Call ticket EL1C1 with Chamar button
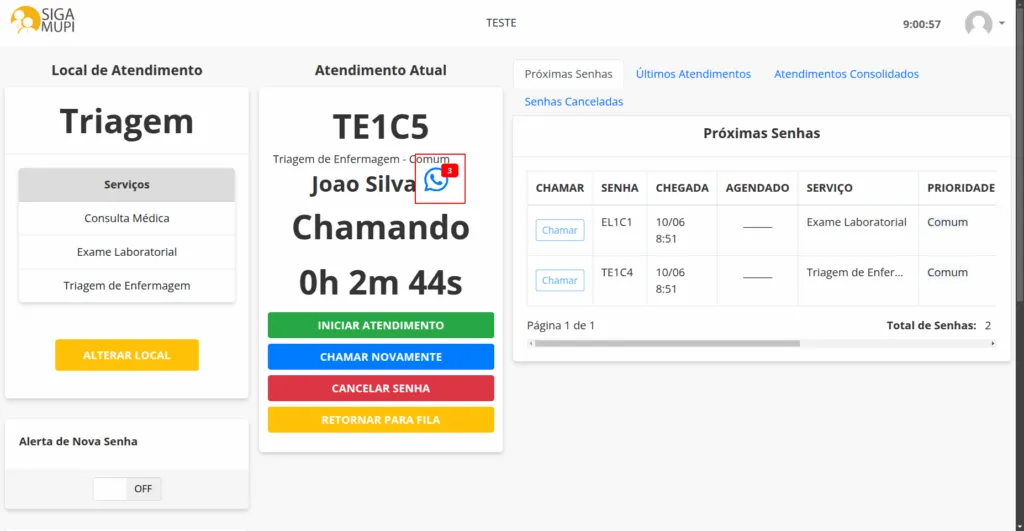 pos(559,230)
